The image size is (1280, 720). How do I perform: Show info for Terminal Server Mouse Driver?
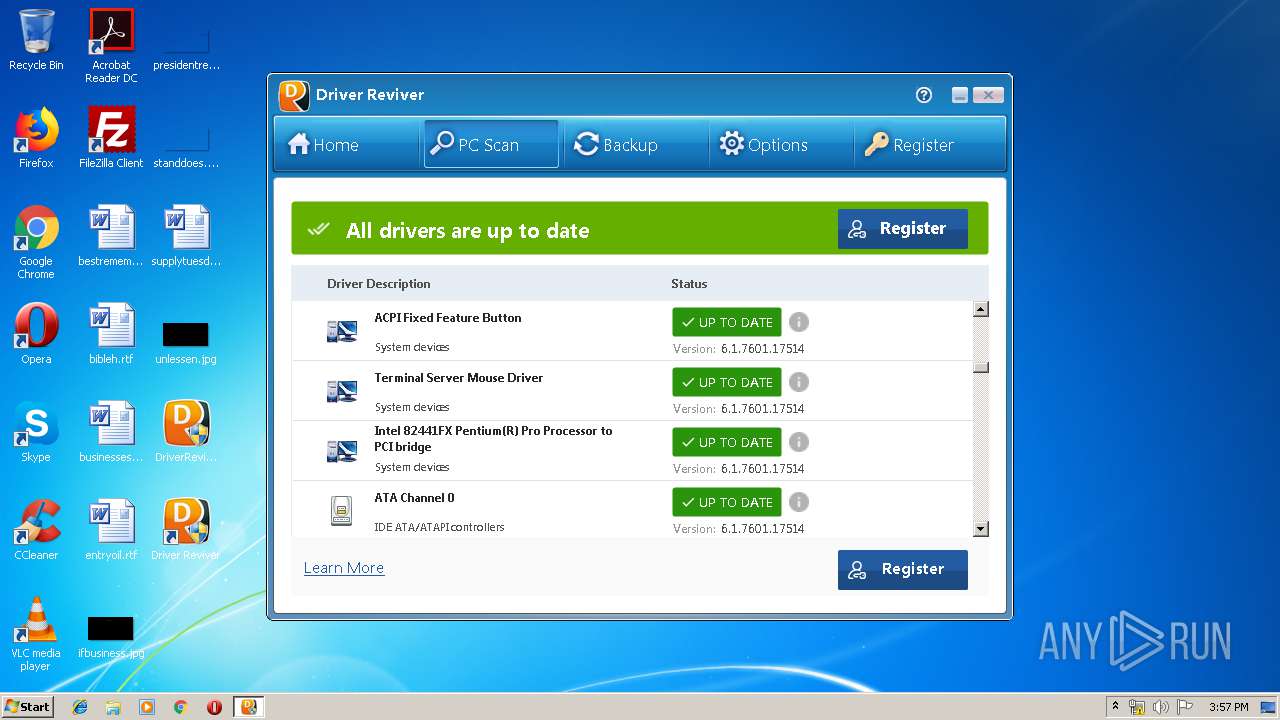click(x=799, y=382)
